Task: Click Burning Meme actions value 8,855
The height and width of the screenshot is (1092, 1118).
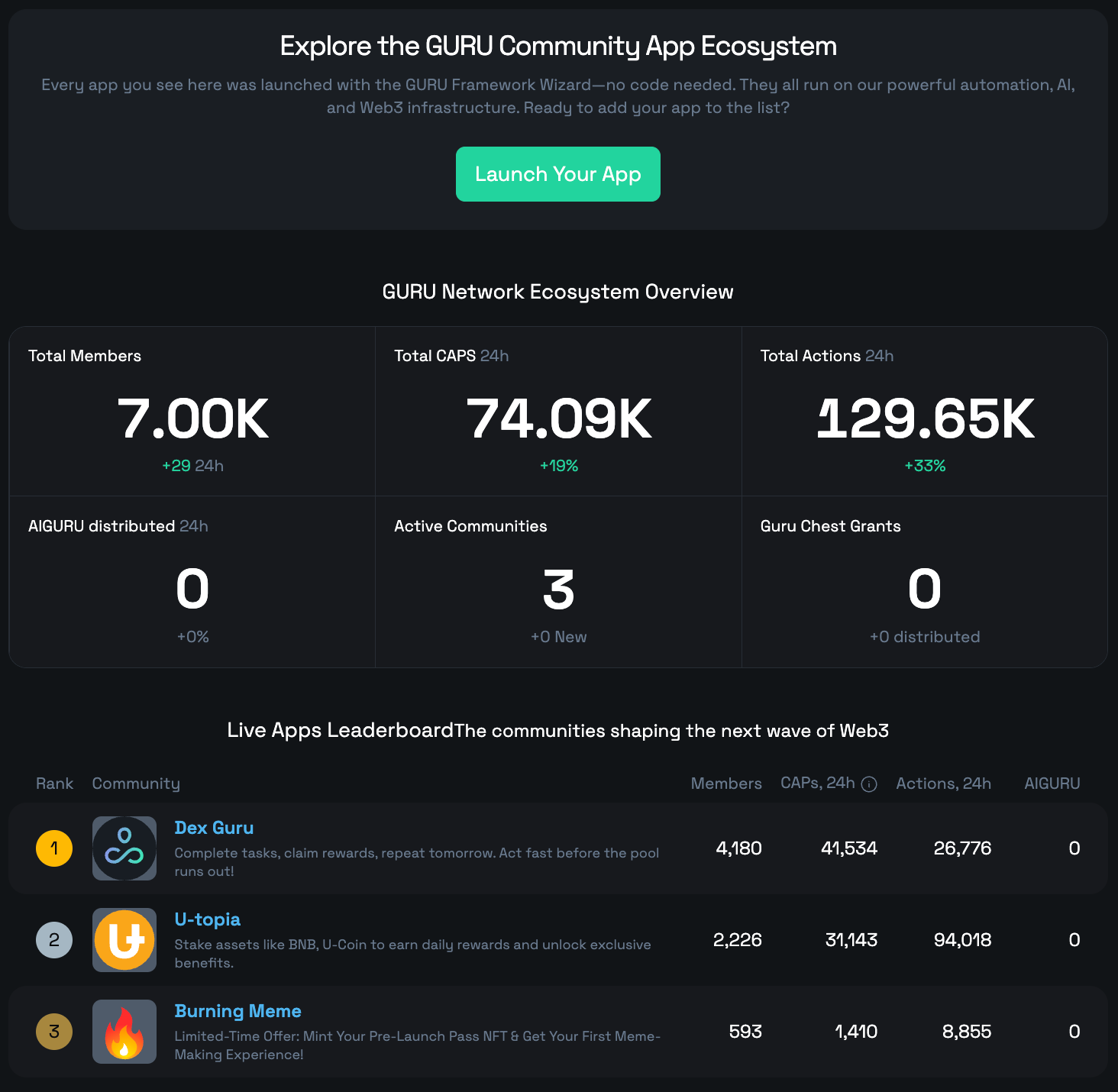Action: tap(967, 1032)
